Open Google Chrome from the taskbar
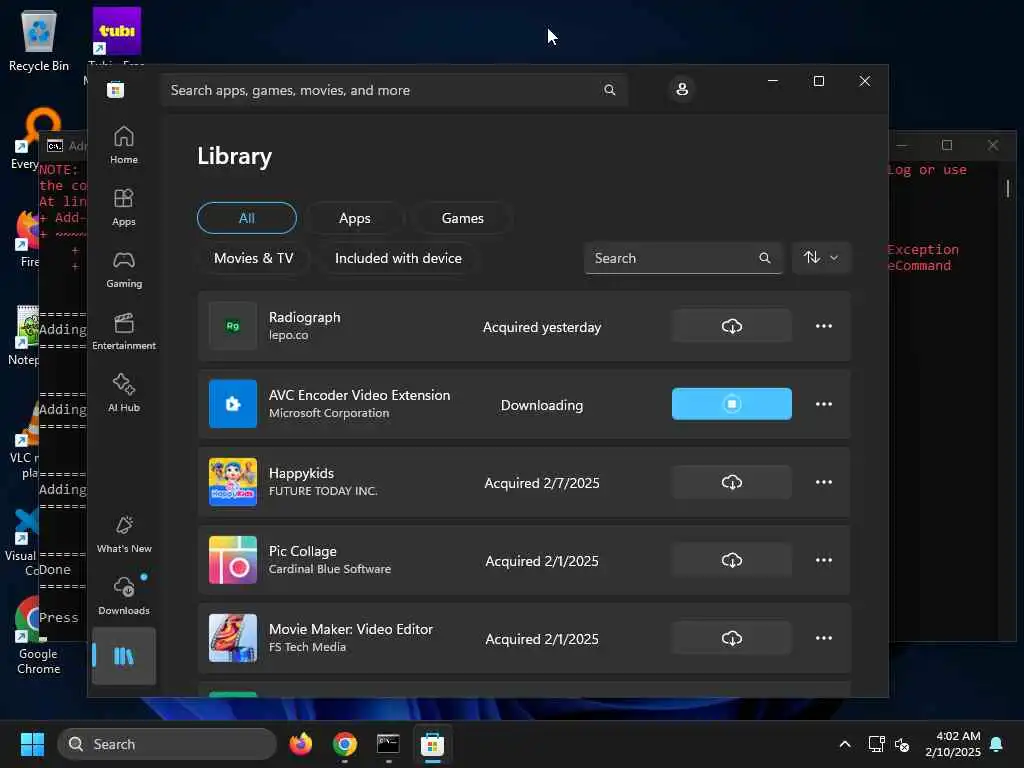Image resolution: width=1024 pixels, height=768 pixels. [344, 744]
